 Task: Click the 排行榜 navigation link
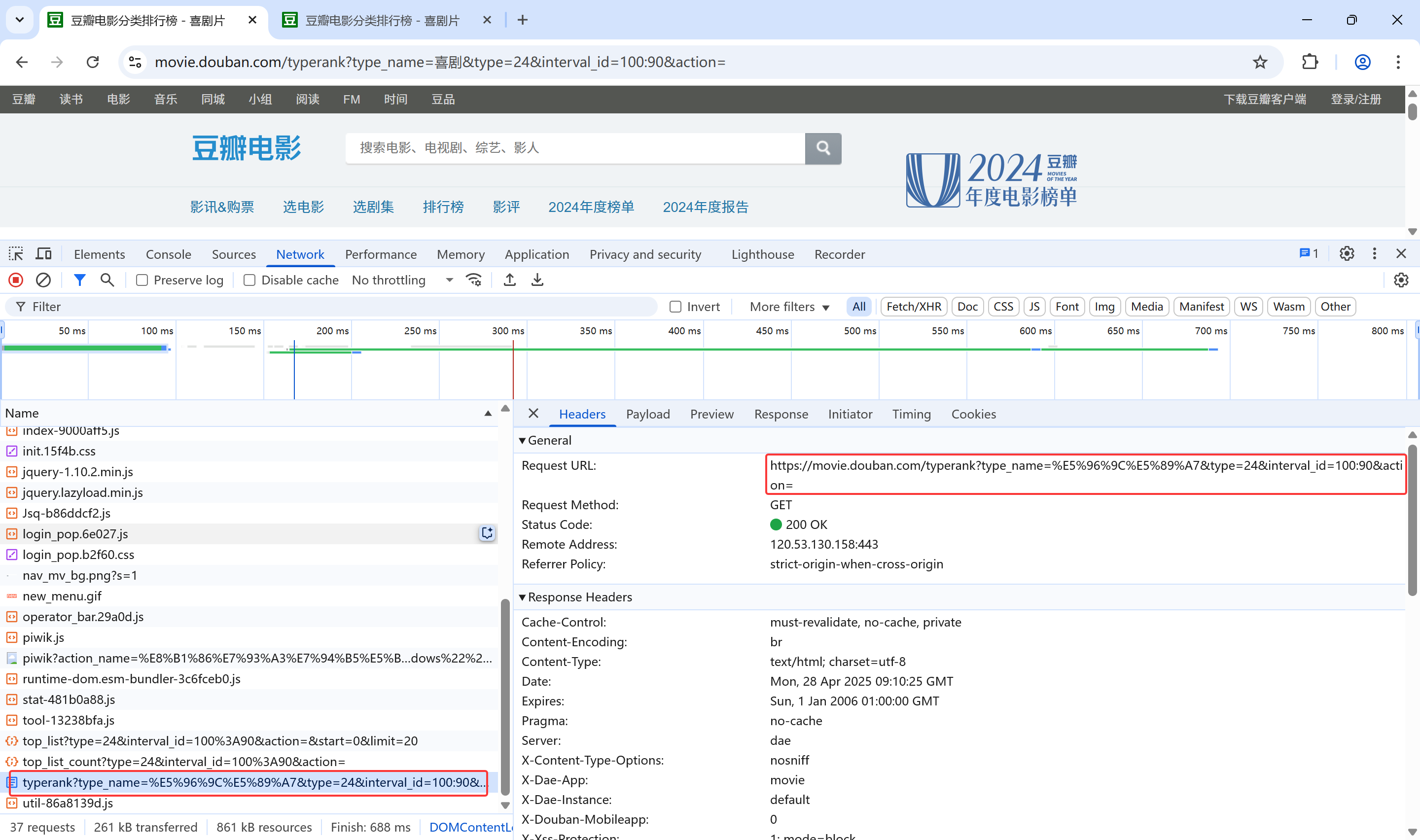pos(443,207)
